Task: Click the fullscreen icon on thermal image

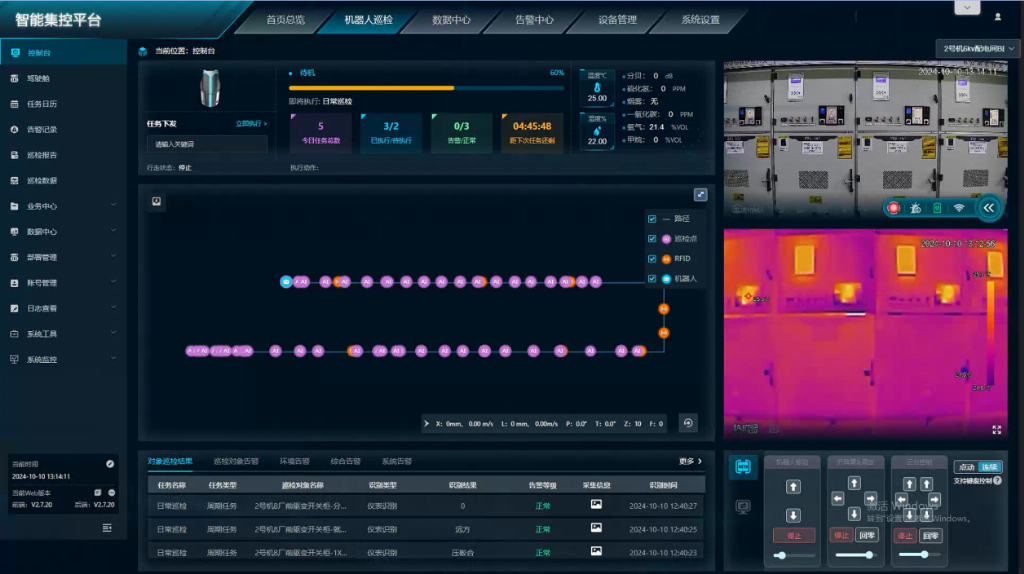Action: 996,429
